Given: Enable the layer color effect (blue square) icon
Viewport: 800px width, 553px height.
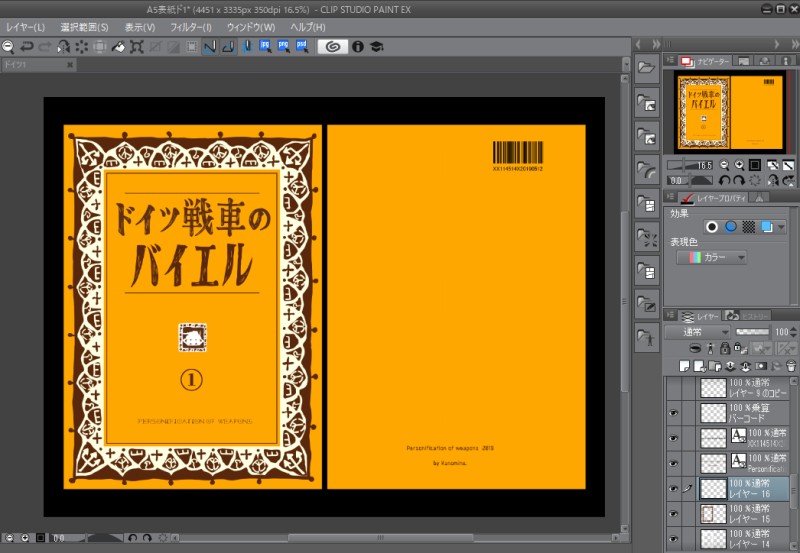Looking at the screenshot, I should click(766, 227).
